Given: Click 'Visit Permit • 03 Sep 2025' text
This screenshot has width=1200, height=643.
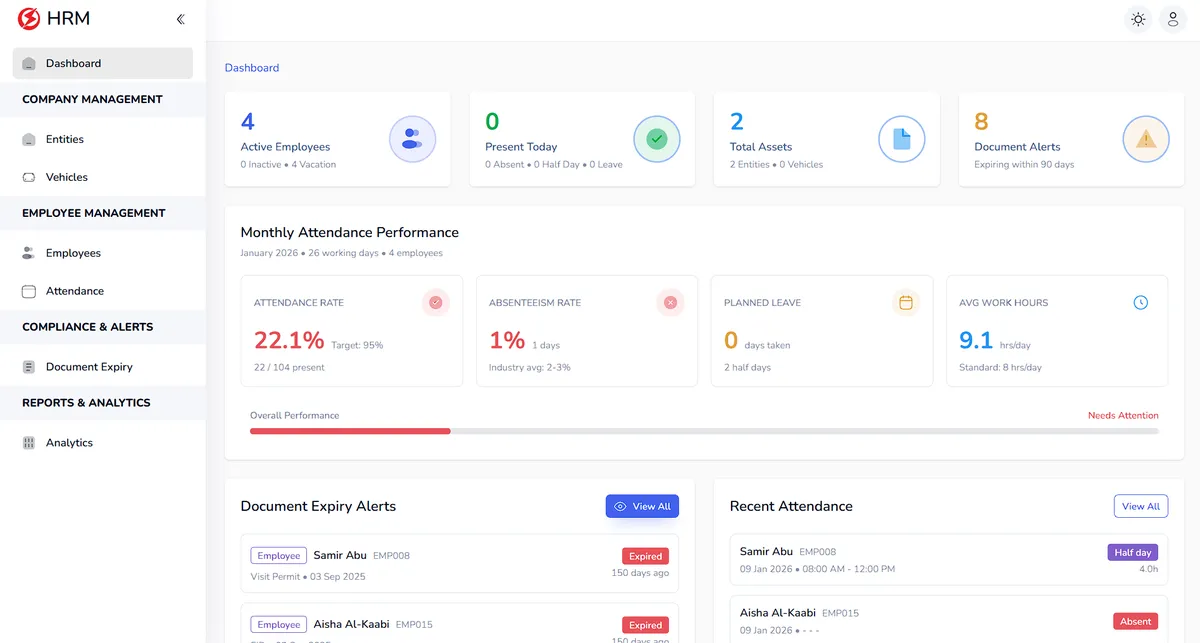Looking at the screenshot, I should pos(308,576).
